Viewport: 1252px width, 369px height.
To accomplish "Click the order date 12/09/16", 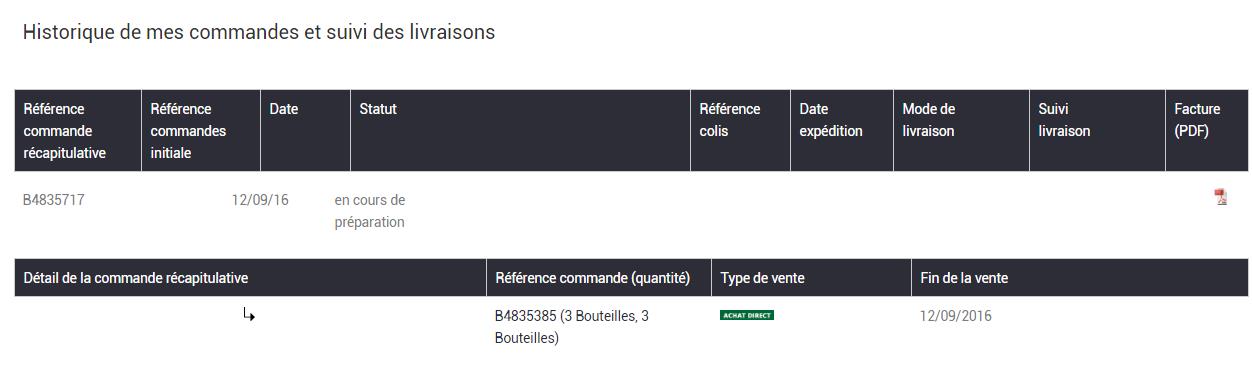I will tap(260, 200).
